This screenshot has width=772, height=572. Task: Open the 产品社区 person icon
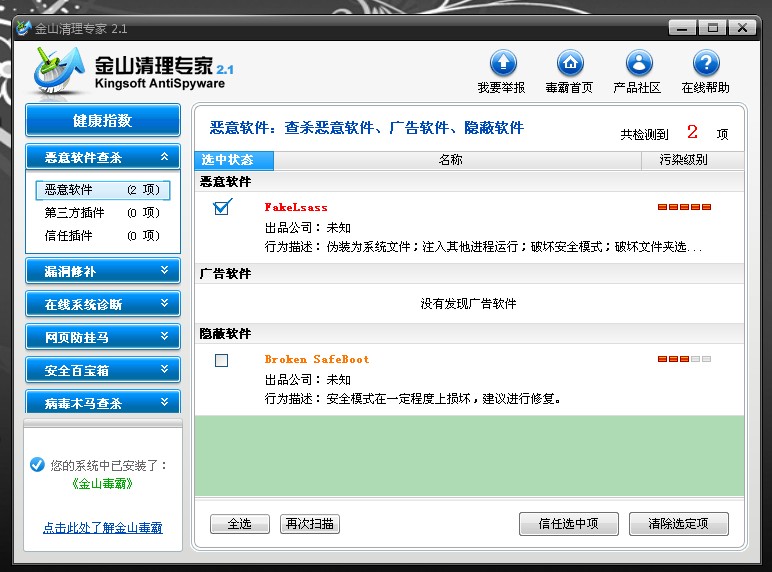(x=639, y=63)
